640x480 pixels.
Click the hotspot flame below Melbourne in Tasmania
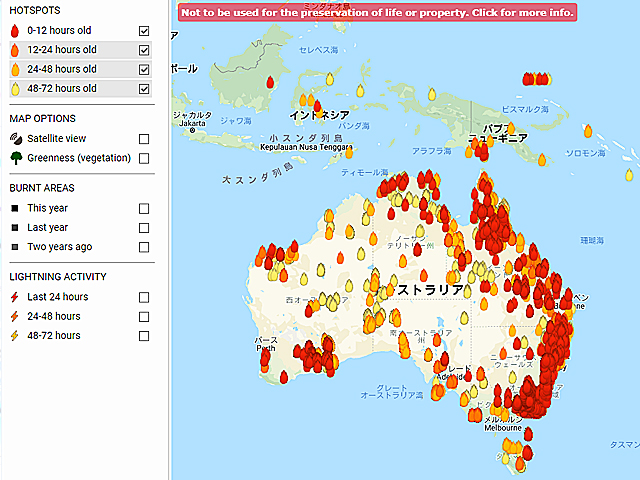pos(527,438)
